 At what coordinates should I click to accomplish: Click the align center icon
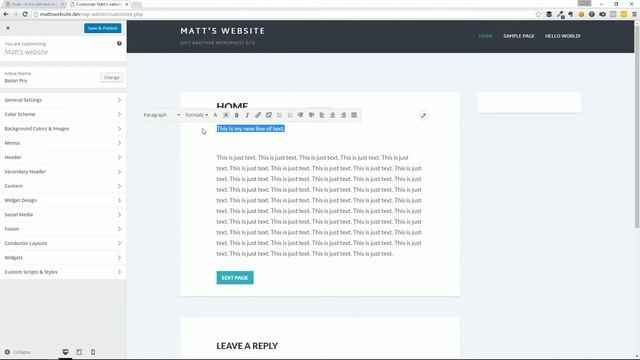(x=333, y=115)
